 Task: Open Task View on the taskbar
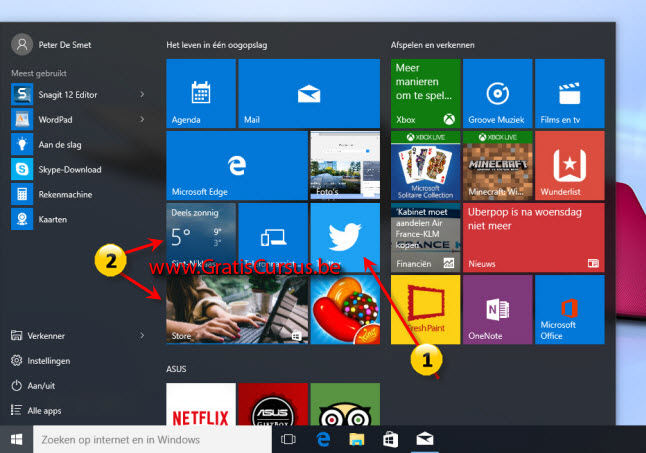pyautogui.click(x=288, y=439)
